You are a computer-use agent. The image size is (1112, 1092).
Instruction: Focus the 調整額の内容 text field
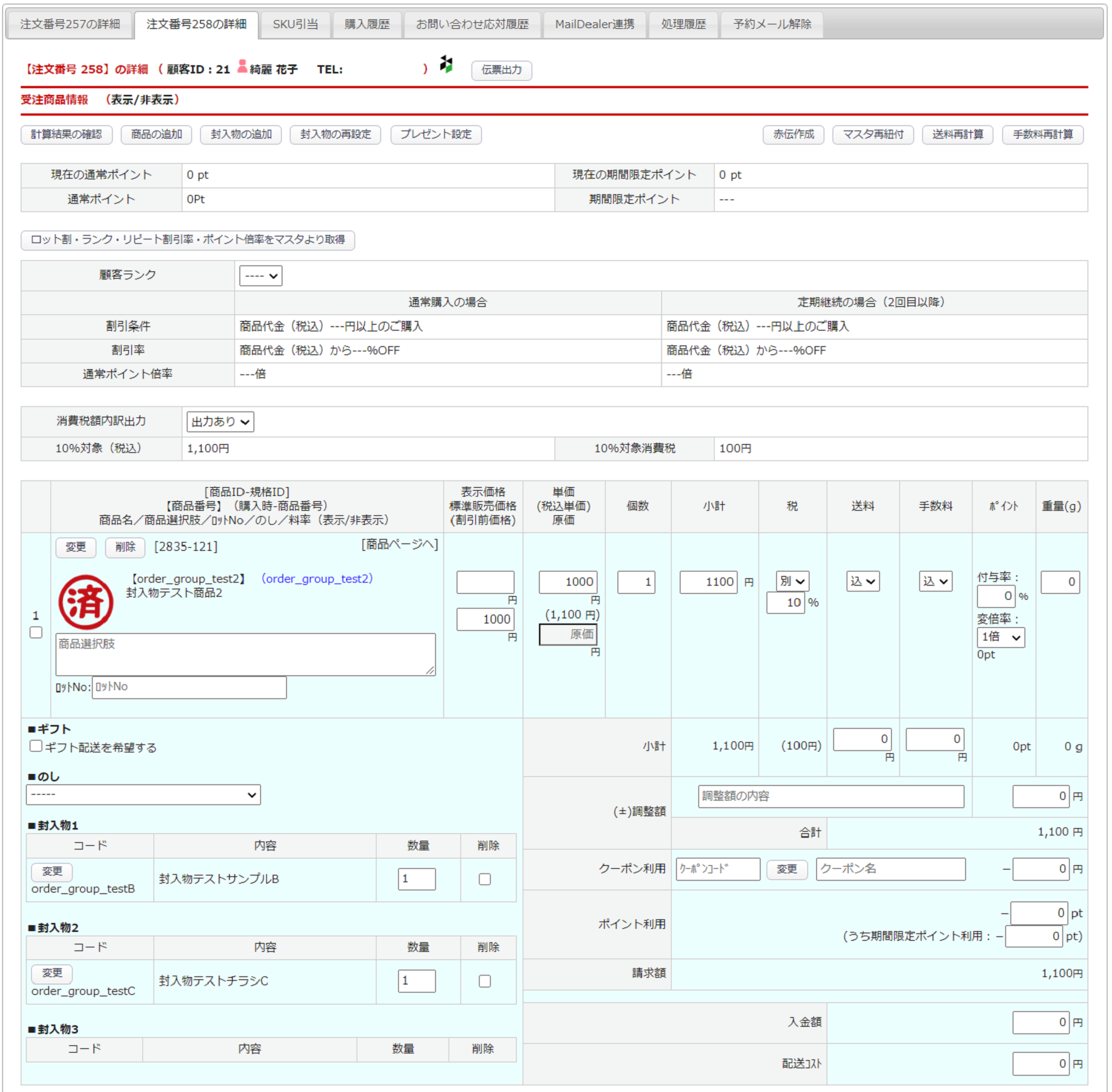click(x=830, y=796)
